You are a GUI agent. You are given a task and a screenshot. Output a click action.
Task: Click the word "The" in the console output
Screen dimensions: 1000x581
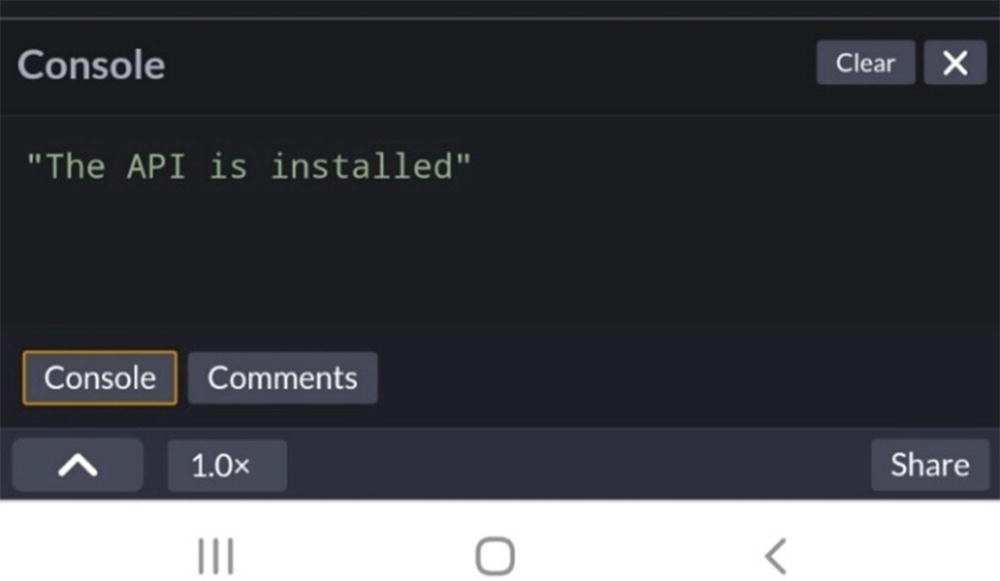tap(74, 166)
